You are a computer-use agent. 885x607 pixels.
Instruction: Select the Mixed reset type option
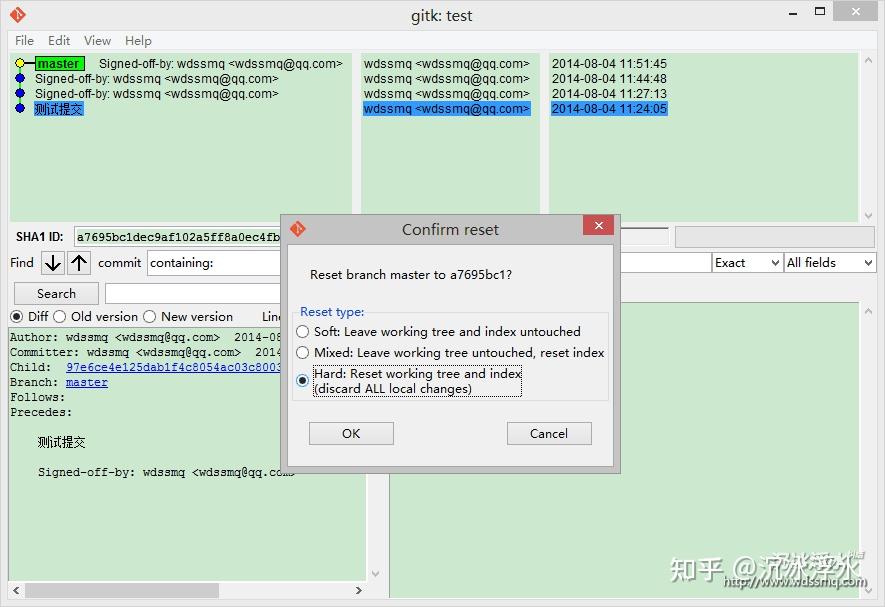point(302,352)
